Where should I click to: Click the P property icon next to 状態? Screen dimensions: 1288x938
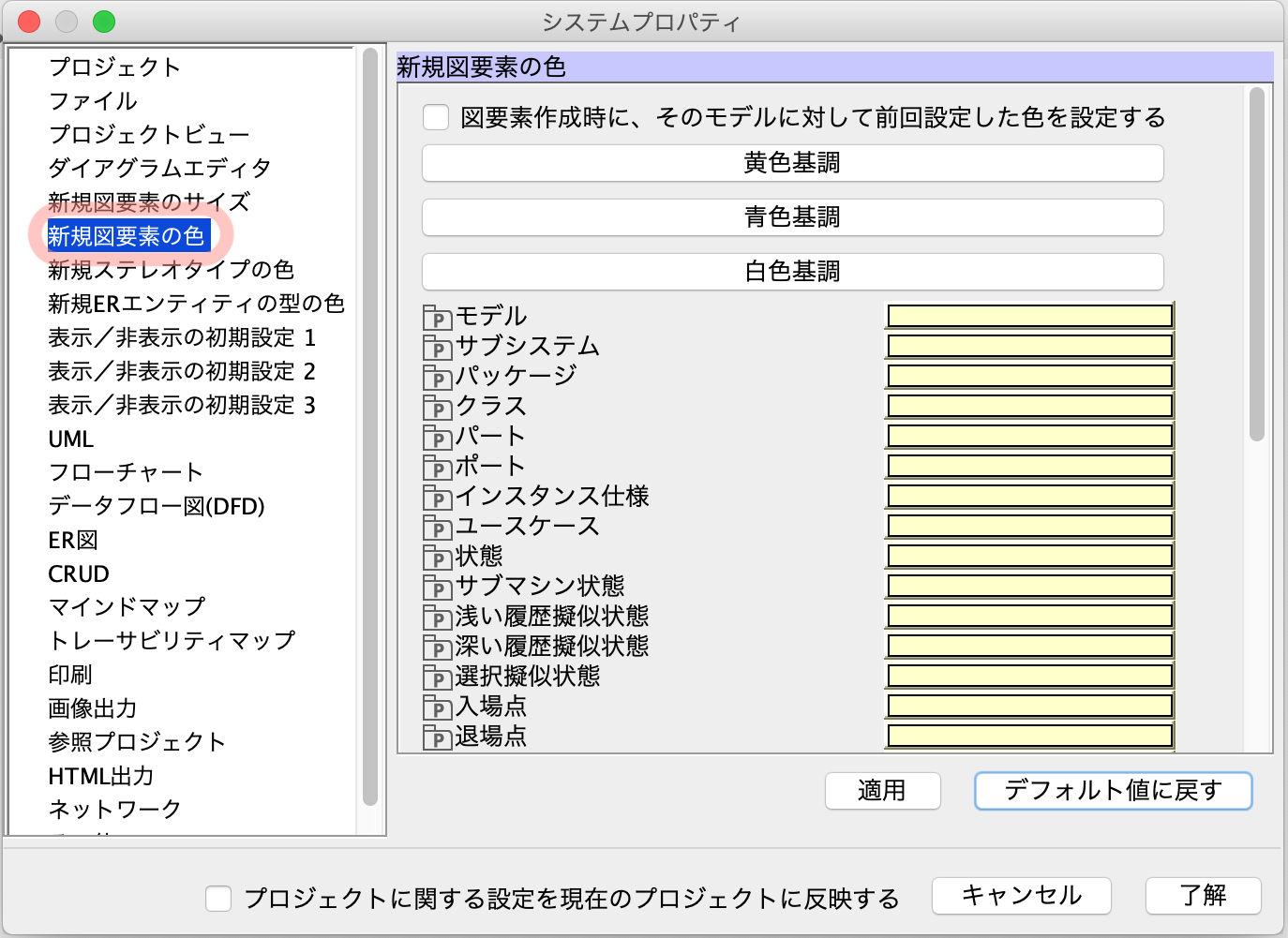(438, 558)
